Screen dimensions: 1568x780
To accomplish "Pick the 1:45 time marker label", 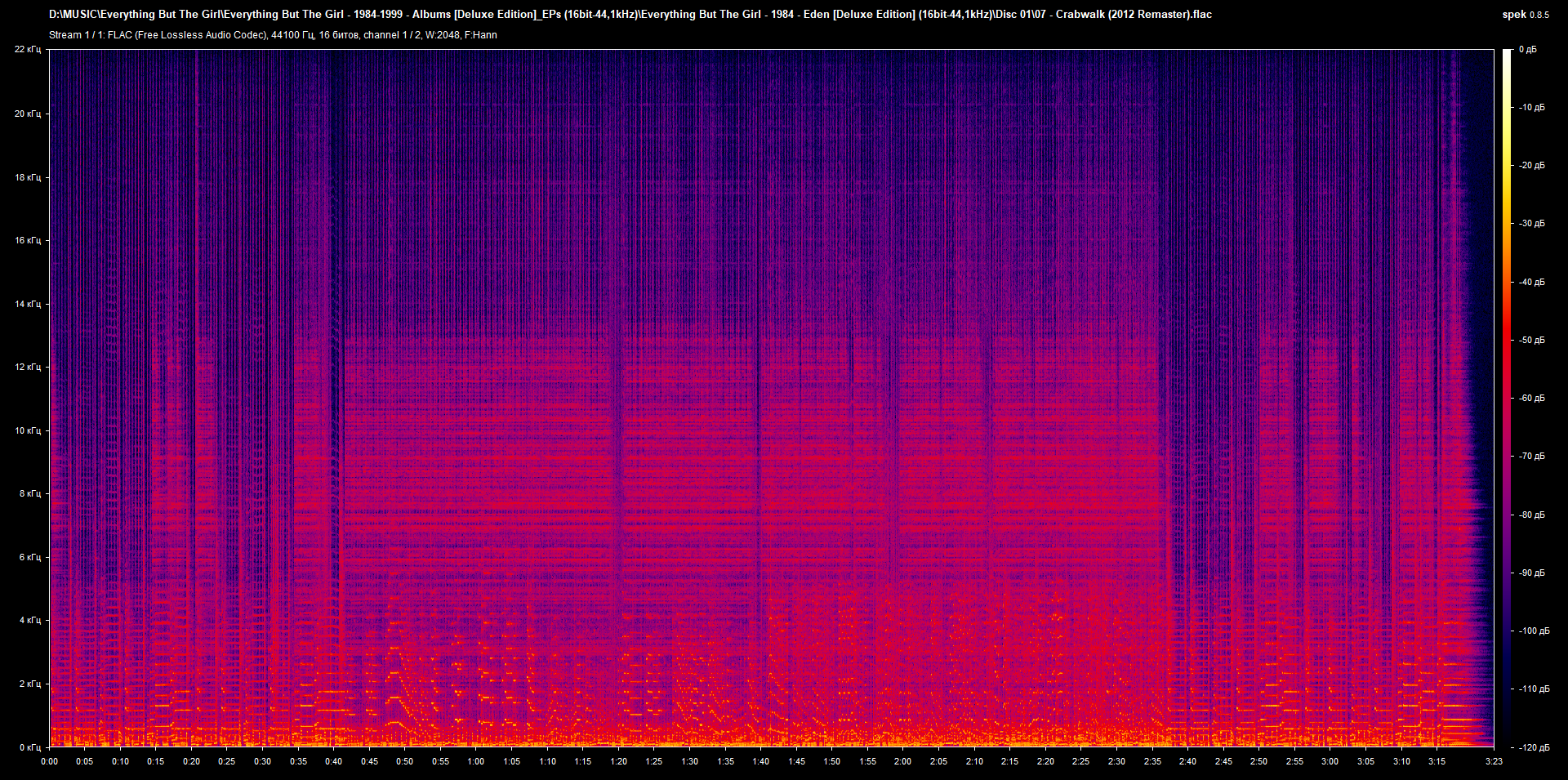I will coord(797,761).
